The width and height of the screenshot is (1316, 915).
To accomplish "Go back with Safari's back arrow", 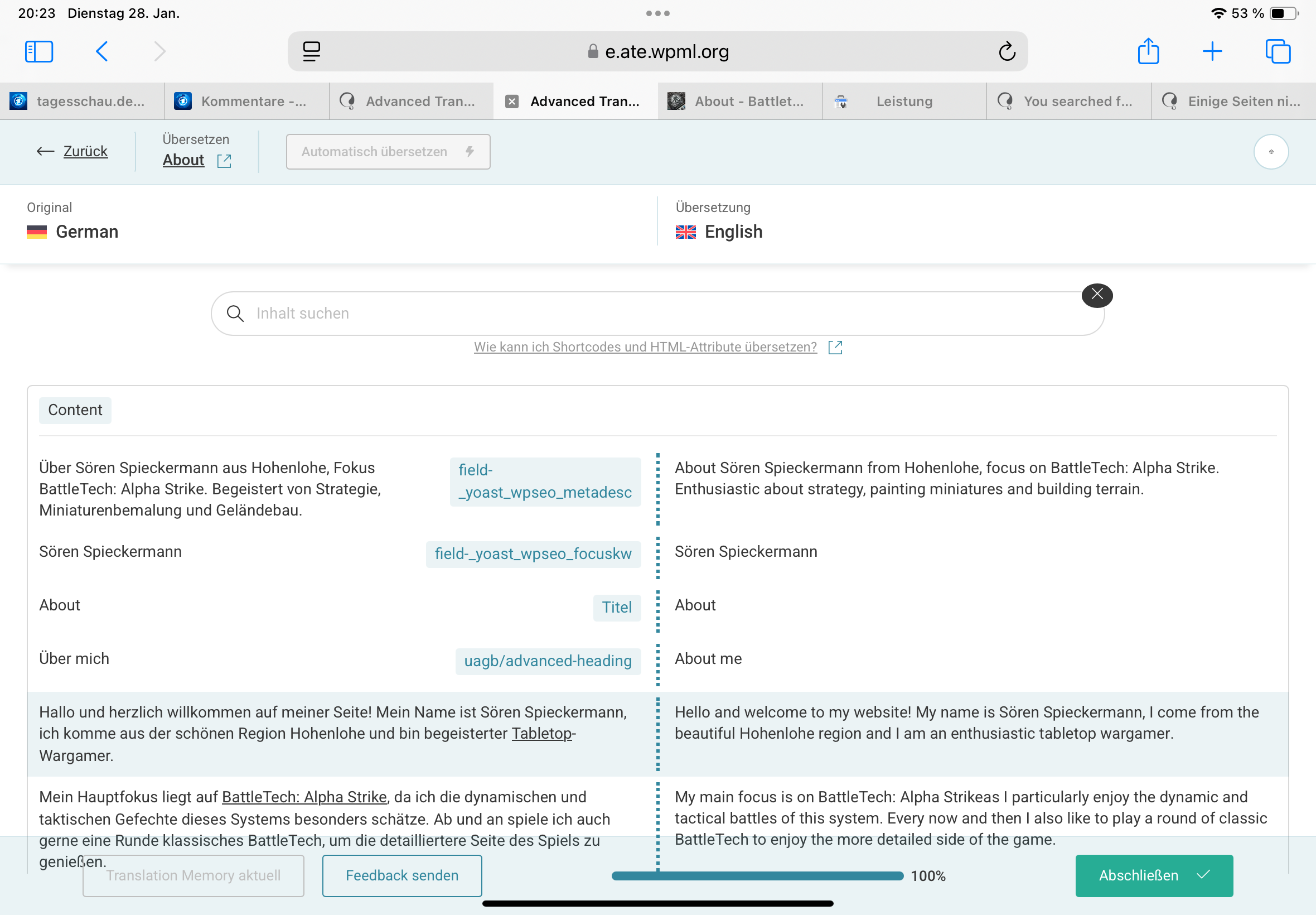I will [x=102, y=51].
